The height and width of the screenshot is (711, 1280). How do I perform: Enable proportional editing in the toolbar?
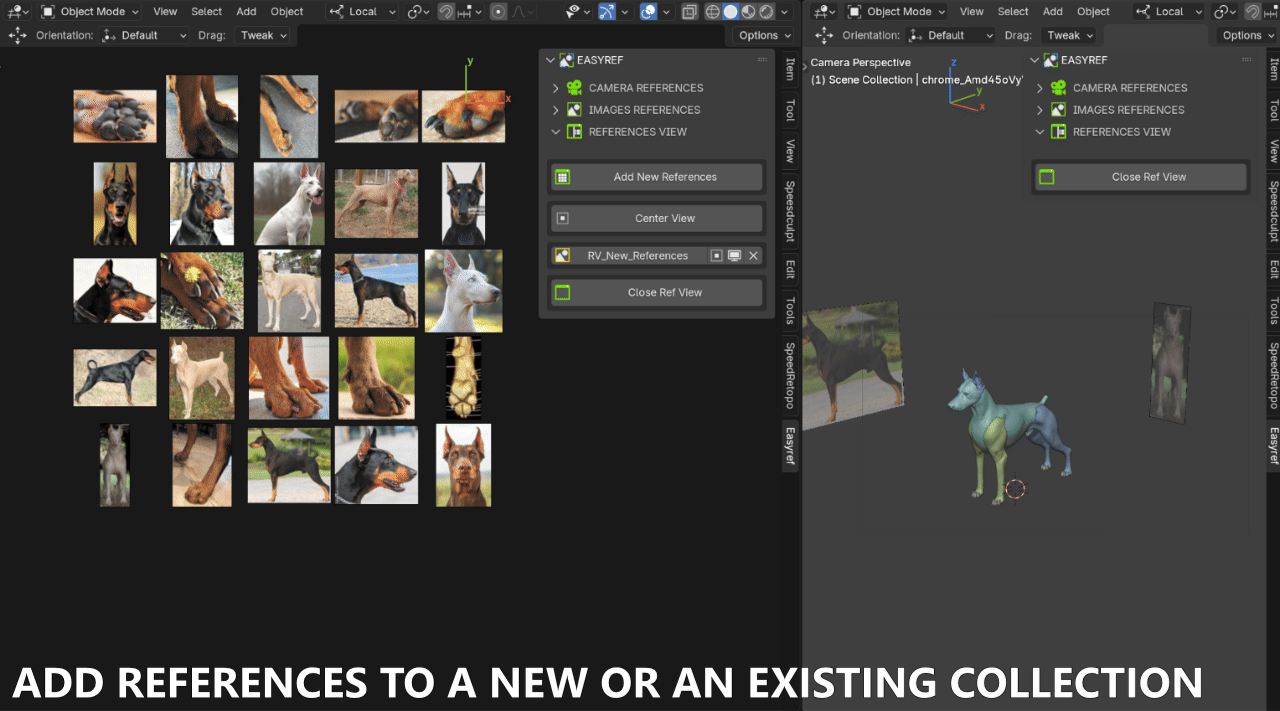[x=498, y=11]
